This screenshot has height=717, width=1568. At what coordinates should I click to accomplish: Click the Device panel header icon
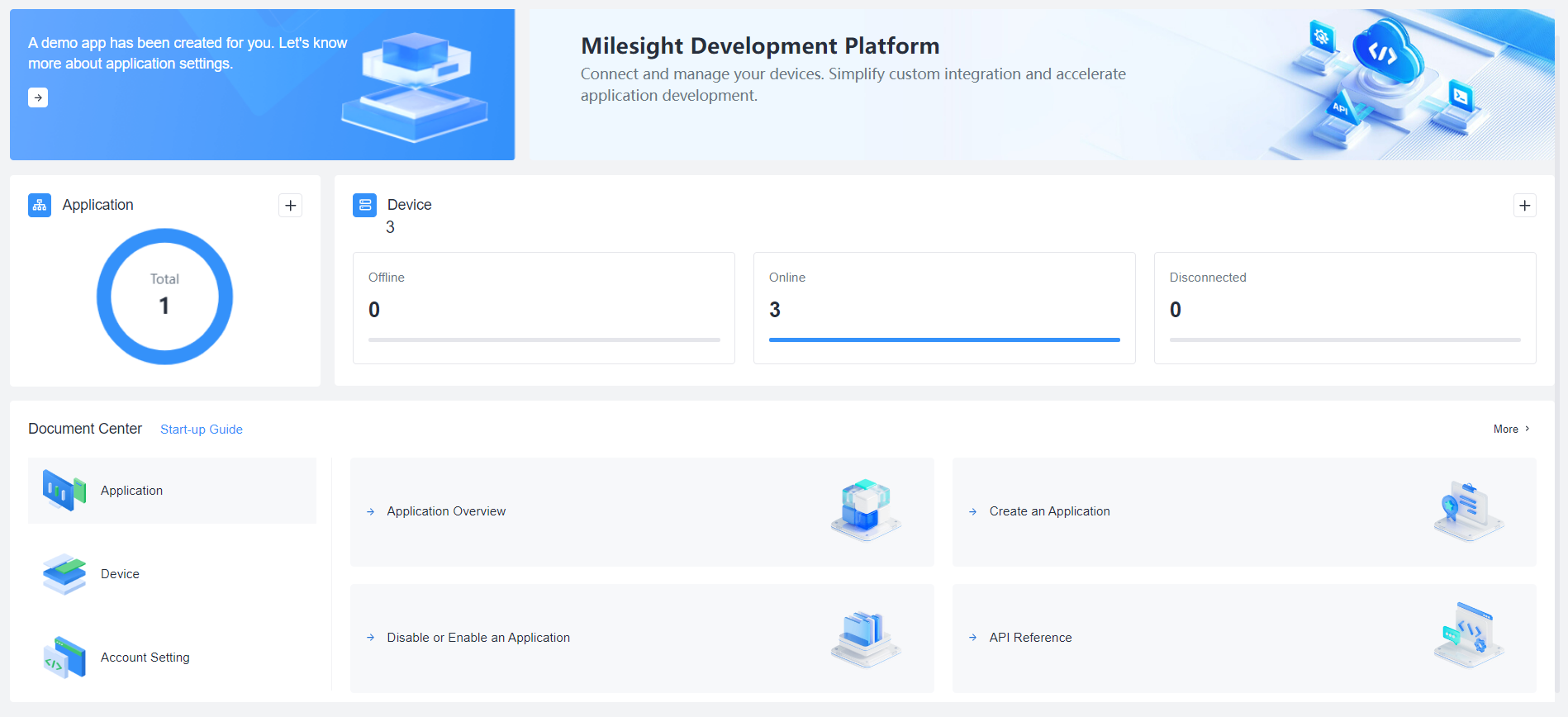[364, 205]
